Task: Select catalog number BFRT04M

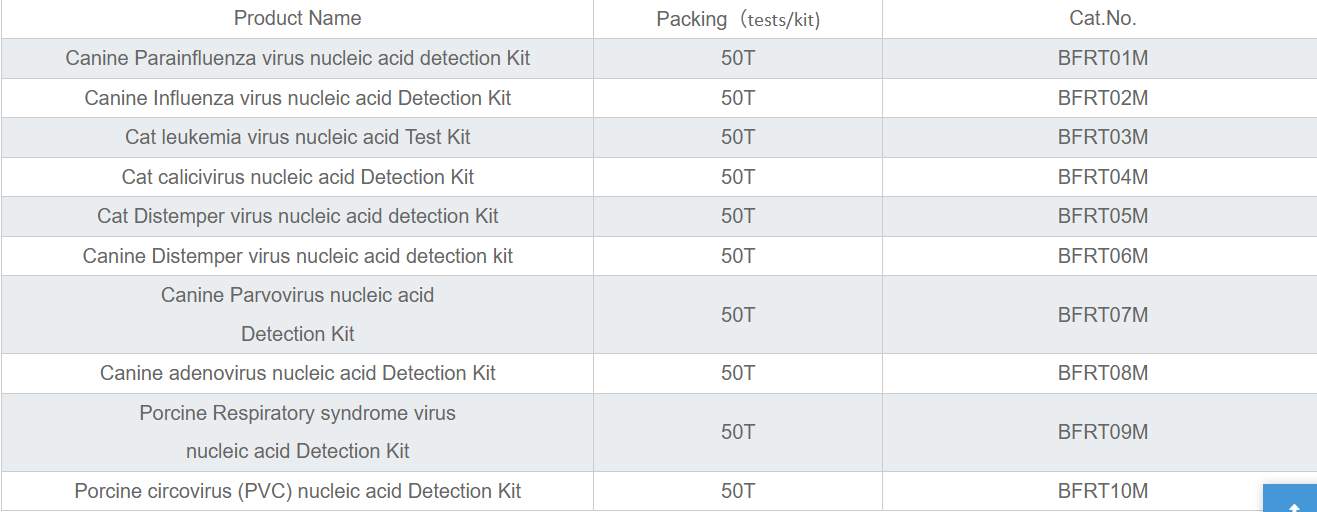Action: [x=1103, y=177]
